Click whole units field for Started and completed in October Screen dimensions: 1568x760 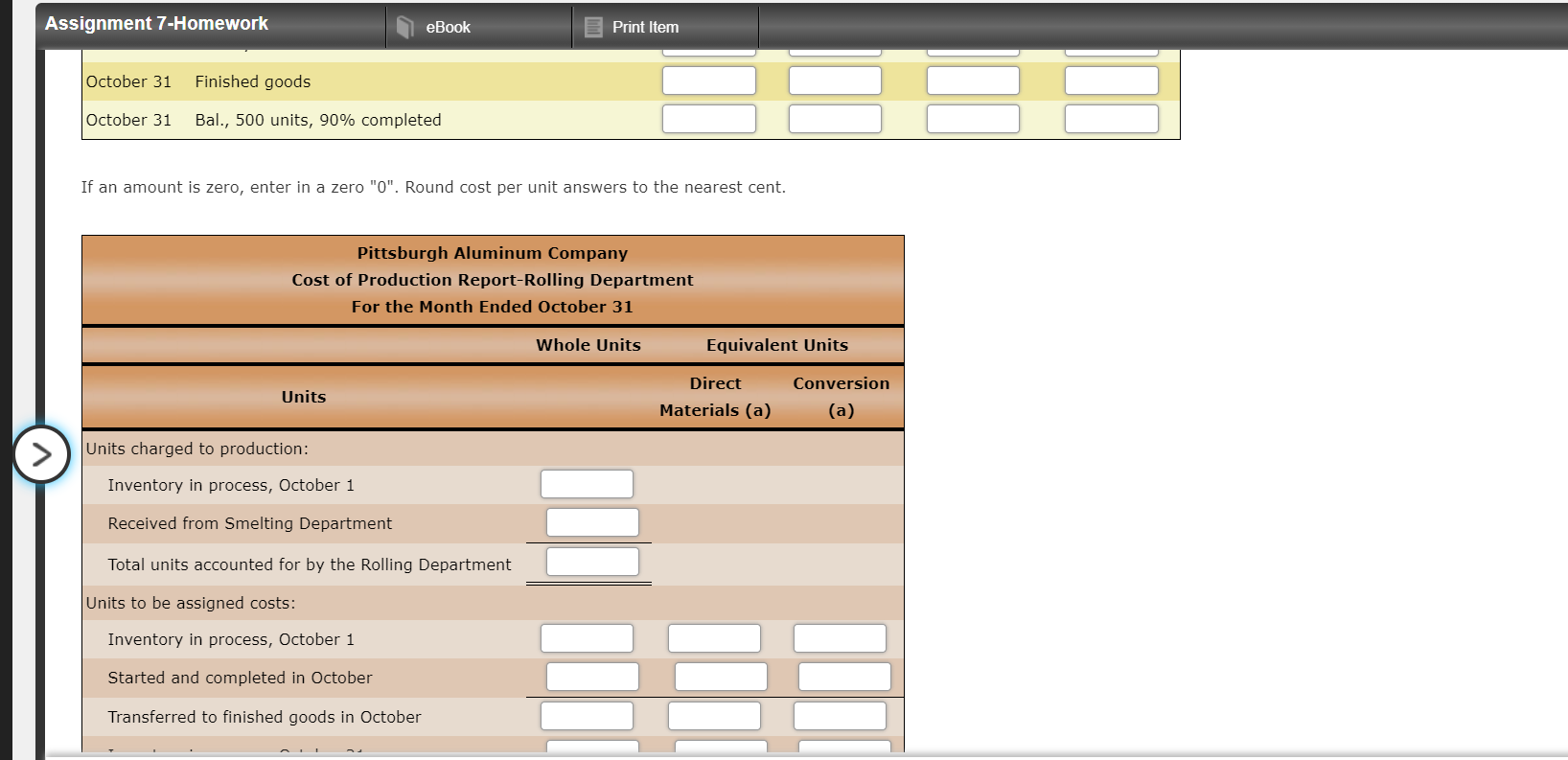(592, 677)
